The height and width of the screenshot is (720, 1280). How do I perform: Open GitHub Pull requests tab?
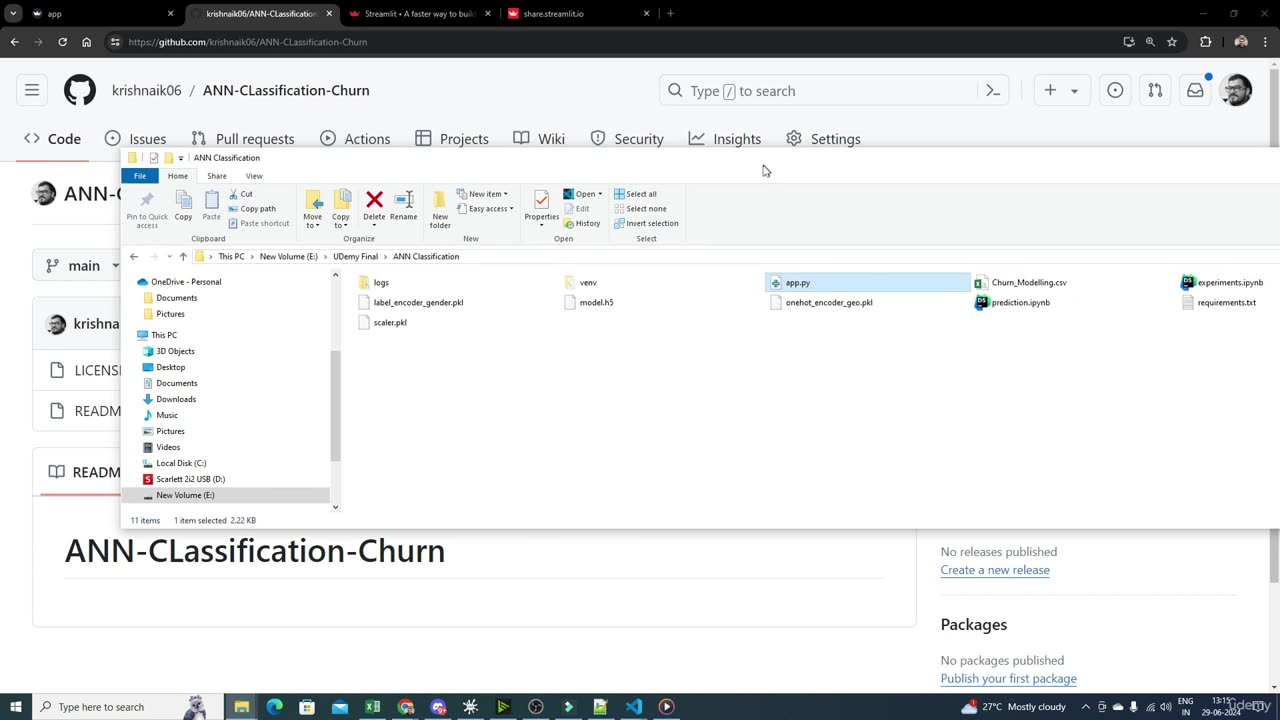coord(242,139)
